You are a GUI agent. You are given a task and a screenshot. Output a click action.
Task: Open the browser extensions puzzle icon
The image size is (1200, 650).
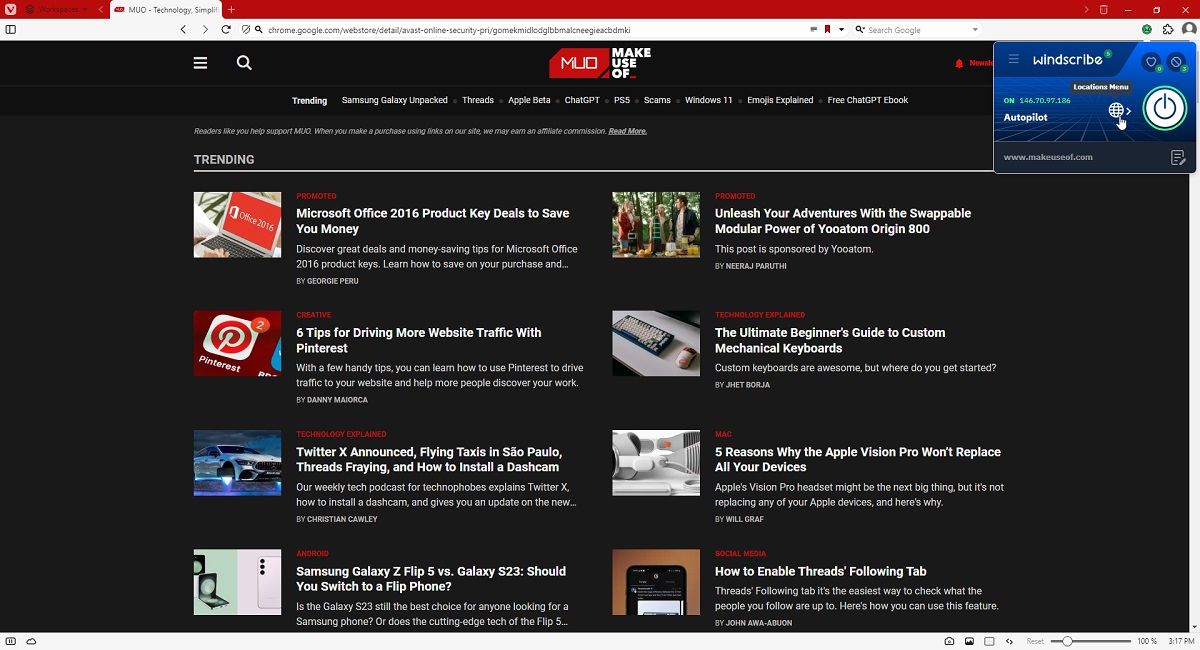tap(1167, 29)
